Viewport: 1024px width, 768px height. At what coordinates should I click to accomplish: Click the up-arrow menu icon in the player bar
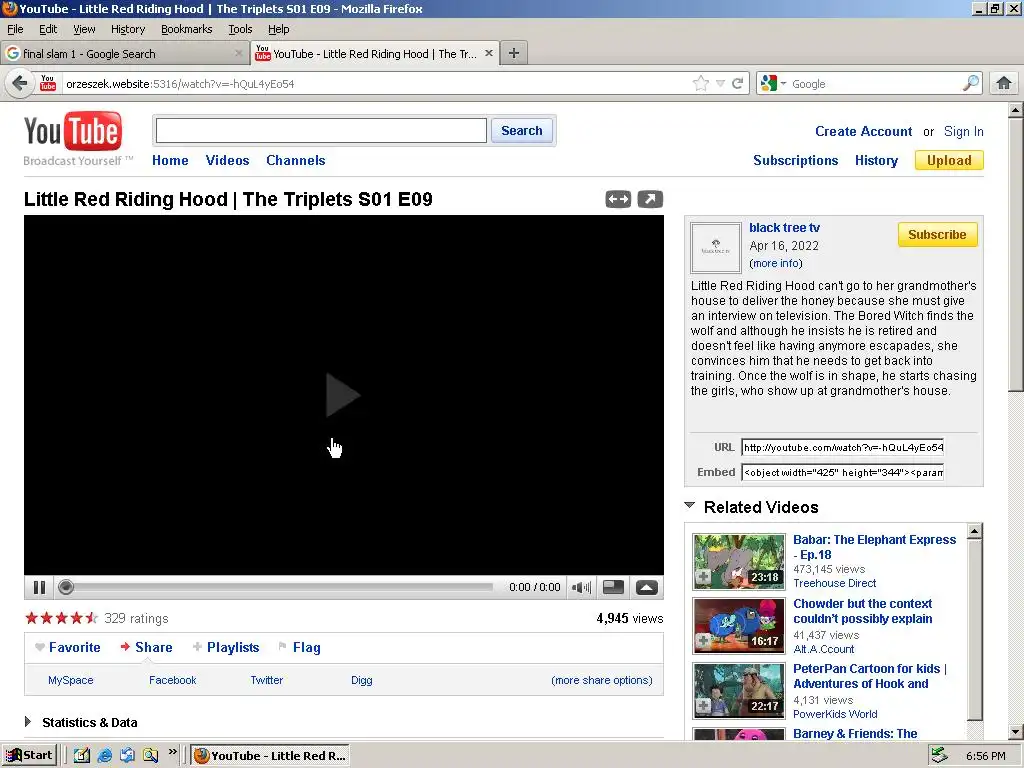647,588
